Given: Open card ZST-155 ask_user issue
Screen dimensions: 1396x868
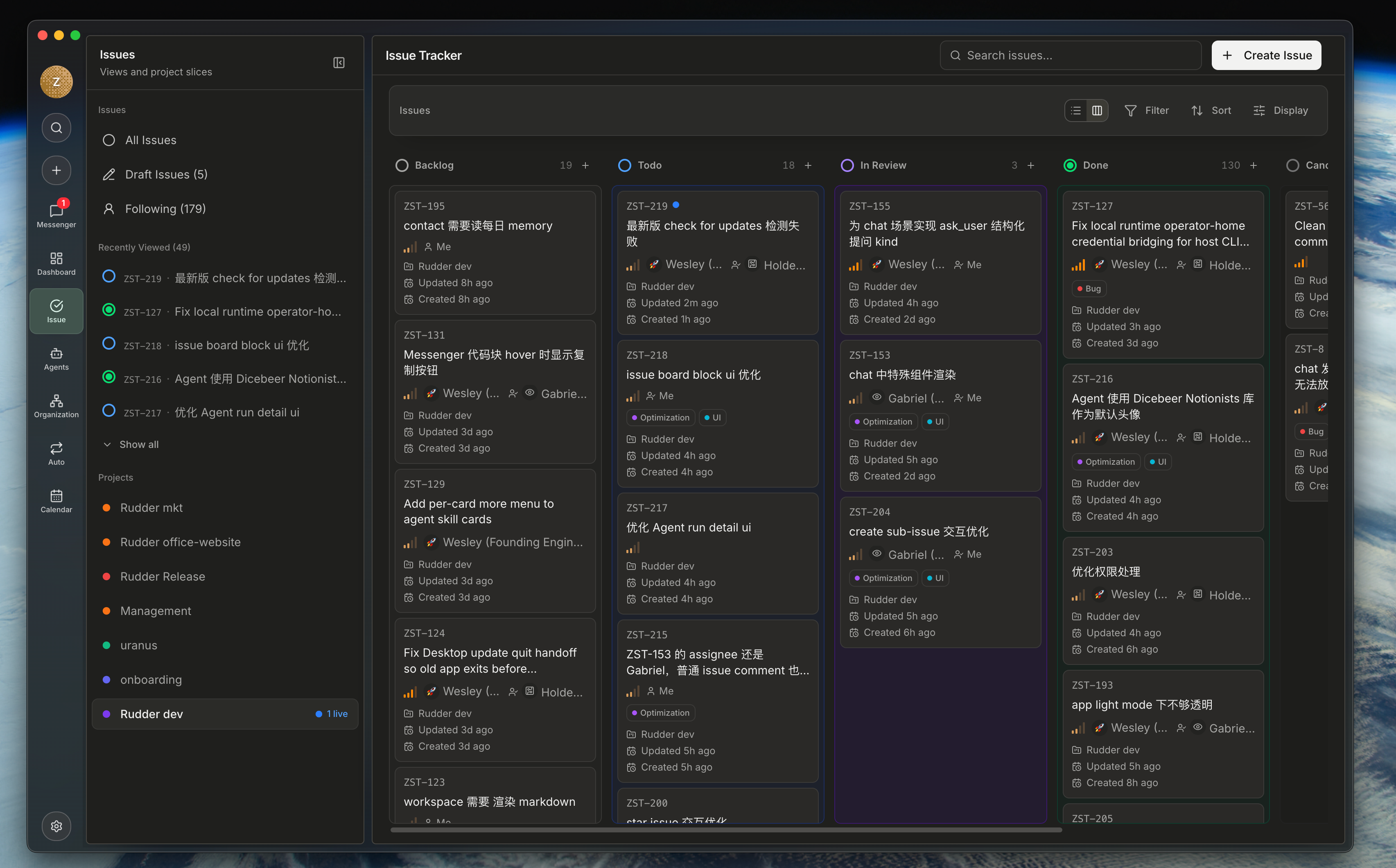Looking at the screenshot, I should point(940,262).
